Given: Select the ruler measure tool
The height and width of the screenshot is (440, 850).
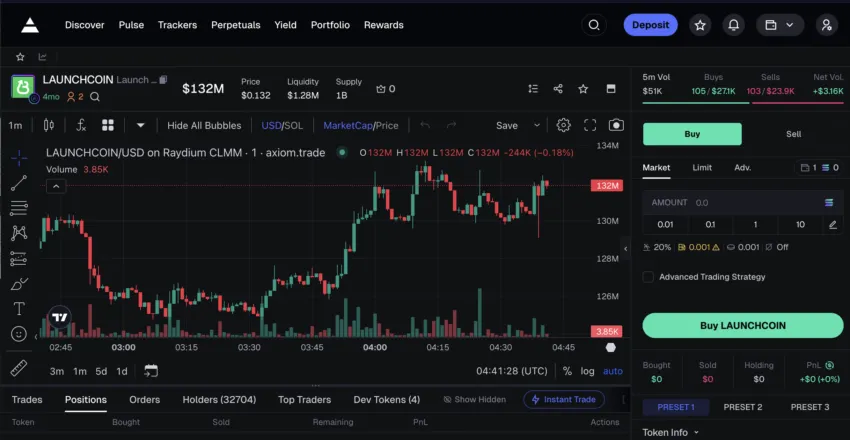Looking at the screenshot, I should (19, 368).
